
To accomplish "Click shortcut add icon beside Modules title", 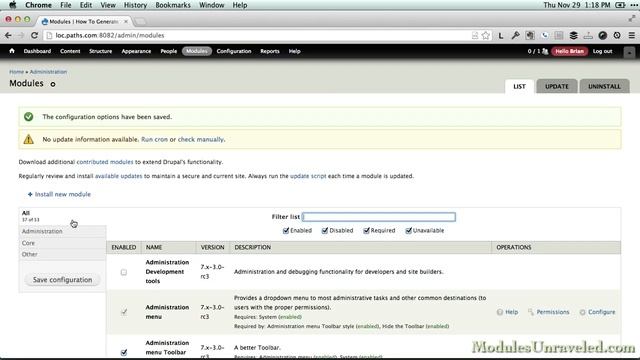I will click(53, 84).
